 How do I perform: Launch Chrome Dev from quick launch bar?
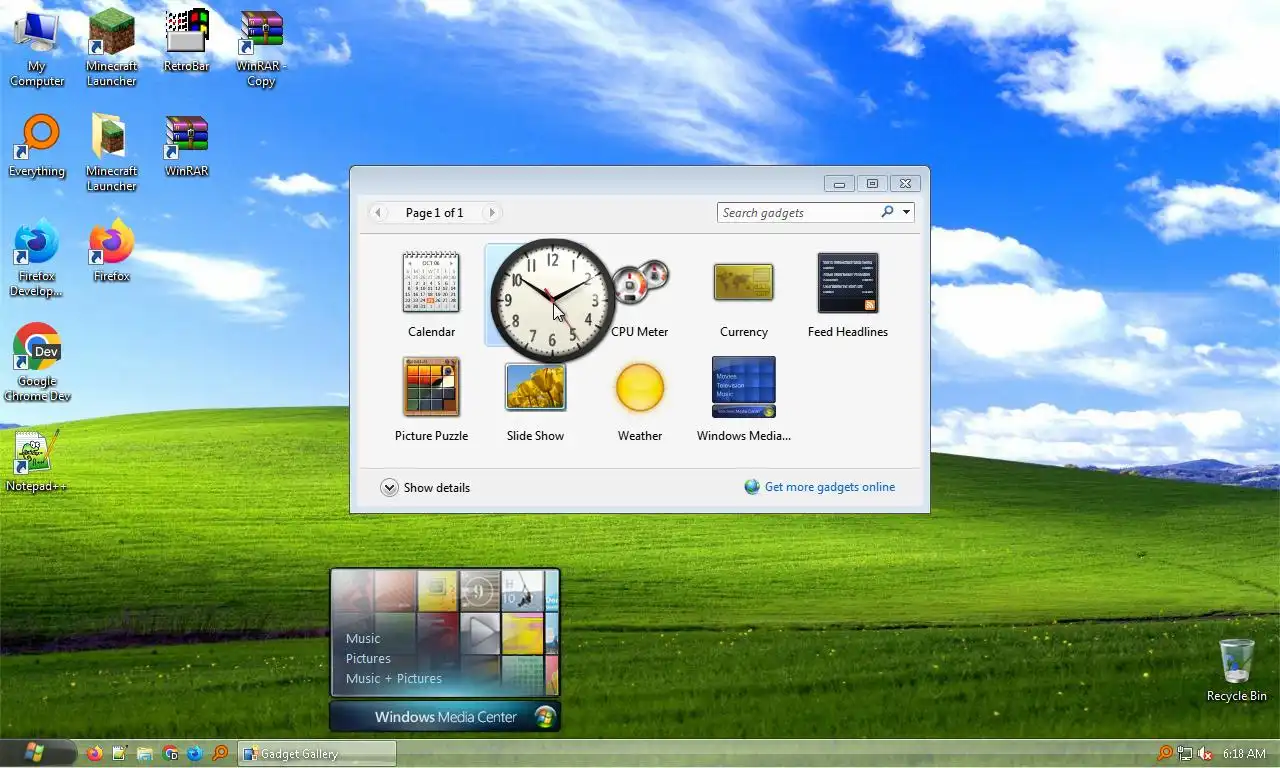point(170,753)
